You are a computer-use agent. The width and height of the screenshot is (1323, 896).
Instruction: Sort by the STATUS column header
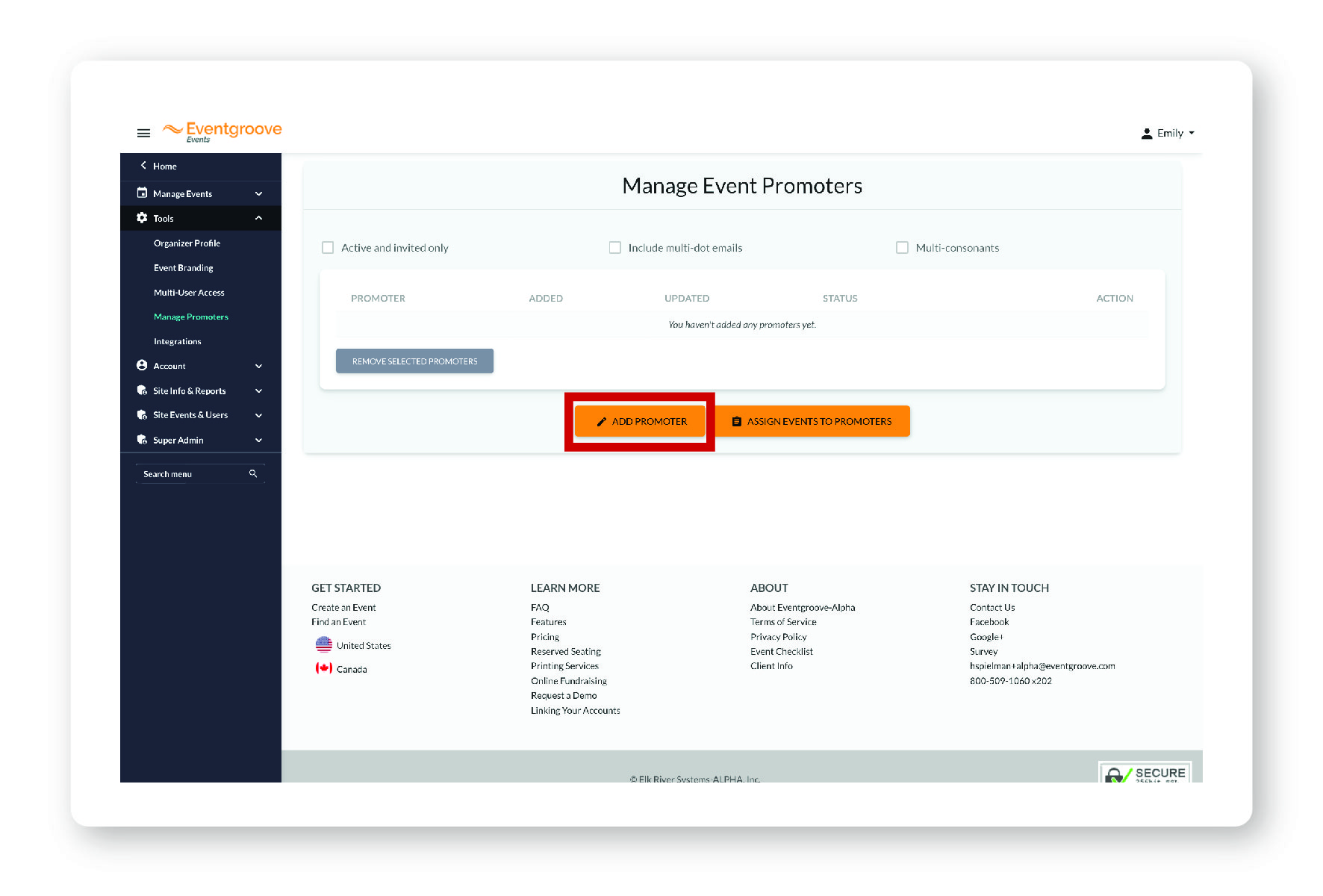pyautogui.click(x=840, y=298)
